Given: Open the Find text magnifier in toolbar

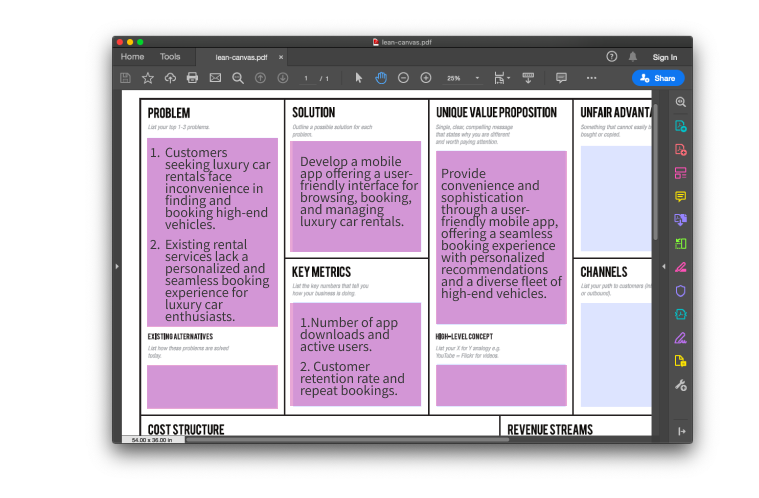Looking at the screenshot, I should pos(238,78).
